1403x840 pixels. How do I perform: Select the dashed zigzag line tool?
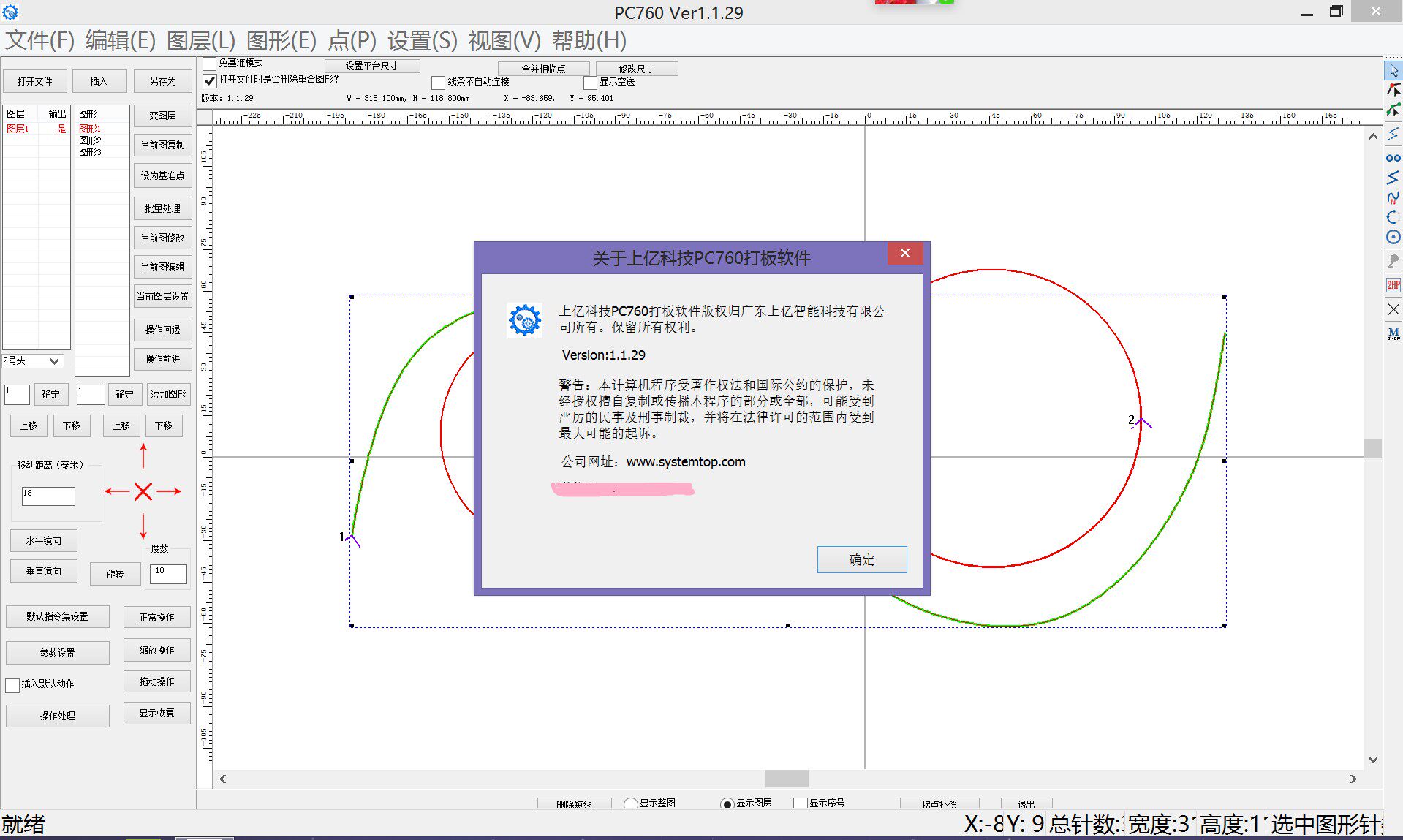[1393, 134]
